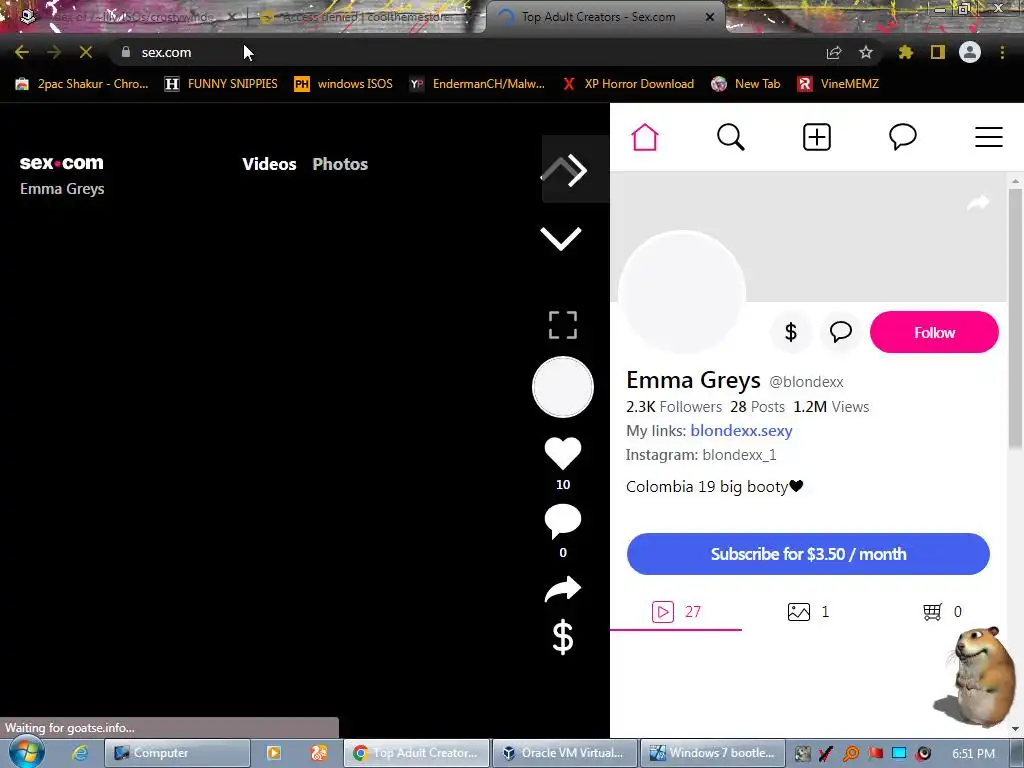
Task: Click the profile panel scrollbar thumb
Action: pyautogui.click(x=1015, y=319)
